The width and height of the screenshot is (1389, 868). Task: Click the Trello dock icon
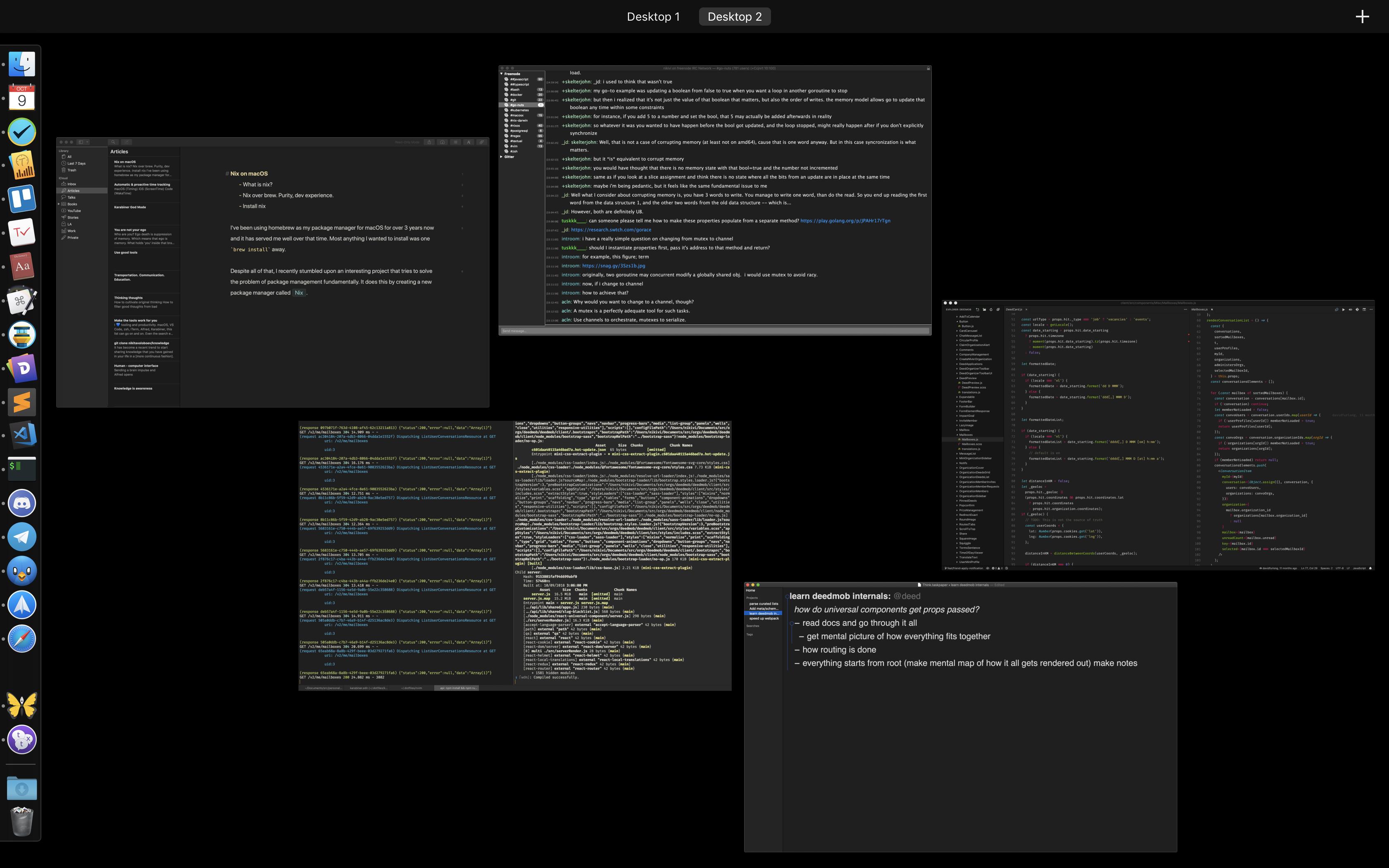point(22,199)
